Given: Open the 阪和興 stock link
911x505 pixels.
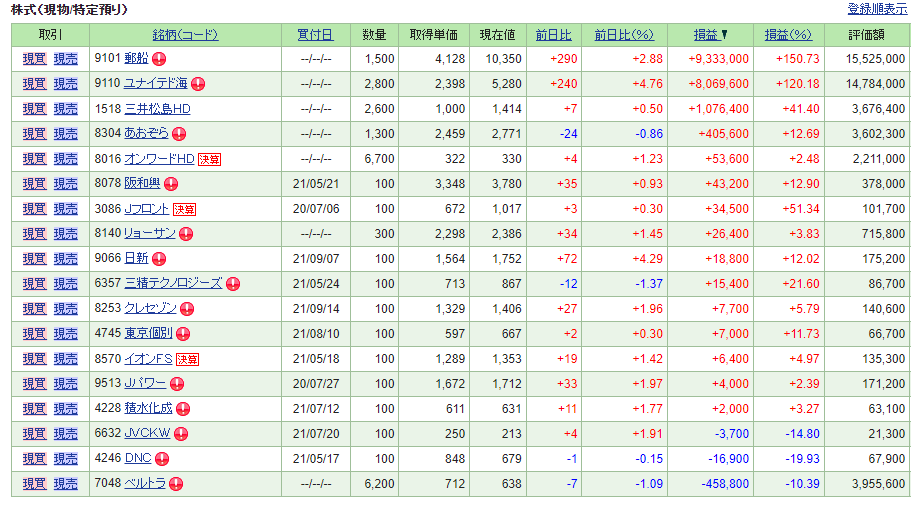Looking at the screenshot, I should pos(142,184).
